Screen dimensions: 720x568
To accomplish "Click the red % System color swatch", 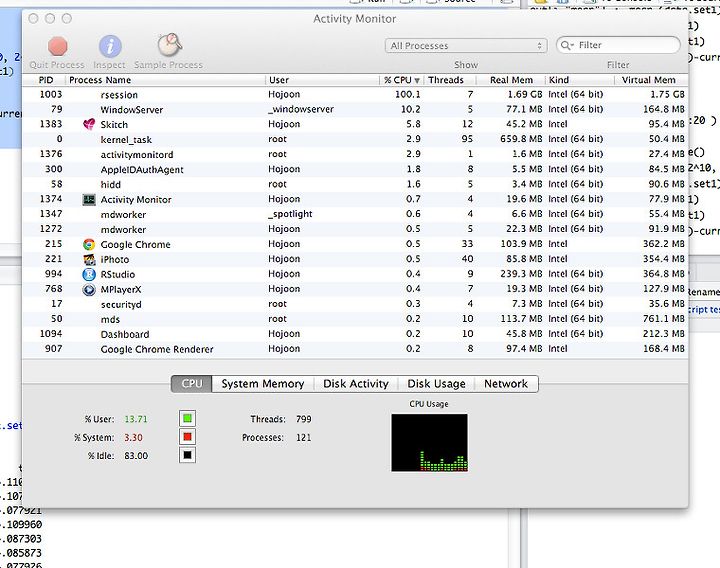I will pyautogui.click(x=187, y=437).
